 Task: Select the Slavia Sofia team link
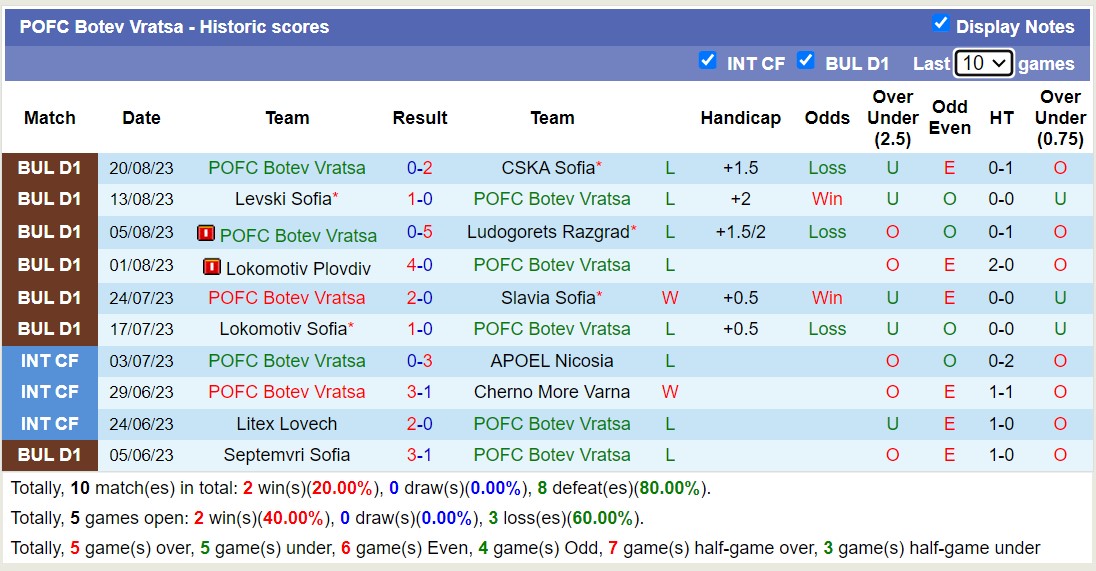(548, 297)
